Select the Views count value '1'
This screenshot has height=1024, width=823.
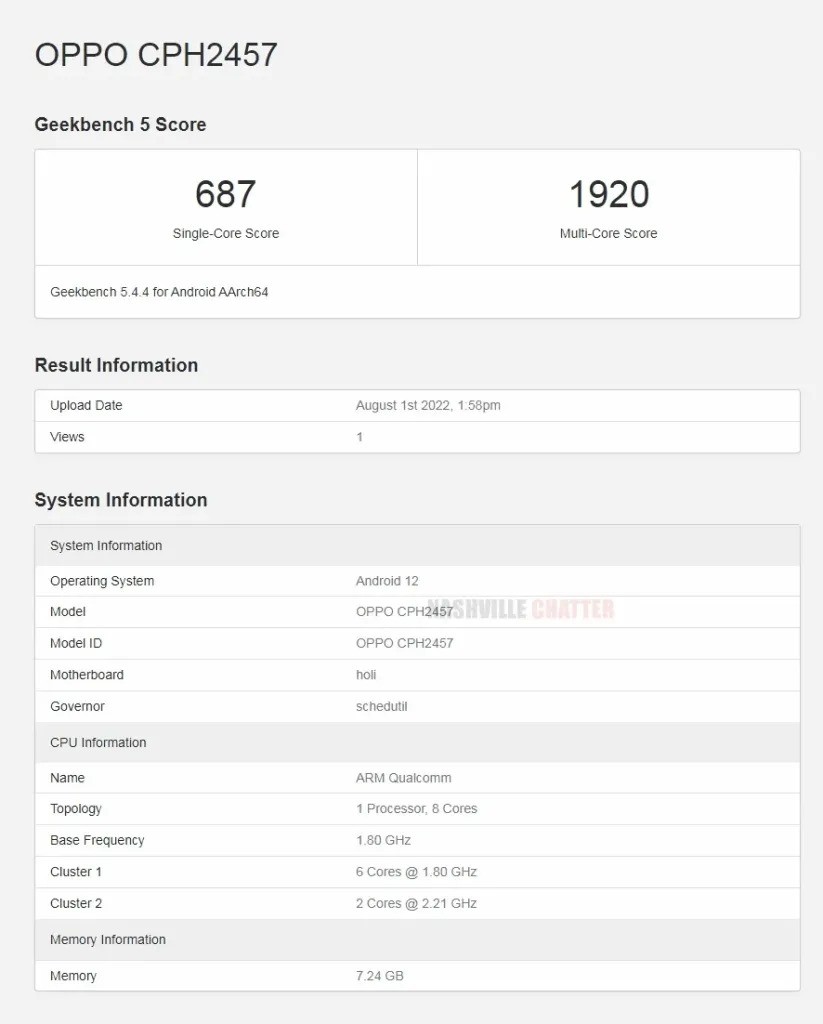(x=359, y=437)
